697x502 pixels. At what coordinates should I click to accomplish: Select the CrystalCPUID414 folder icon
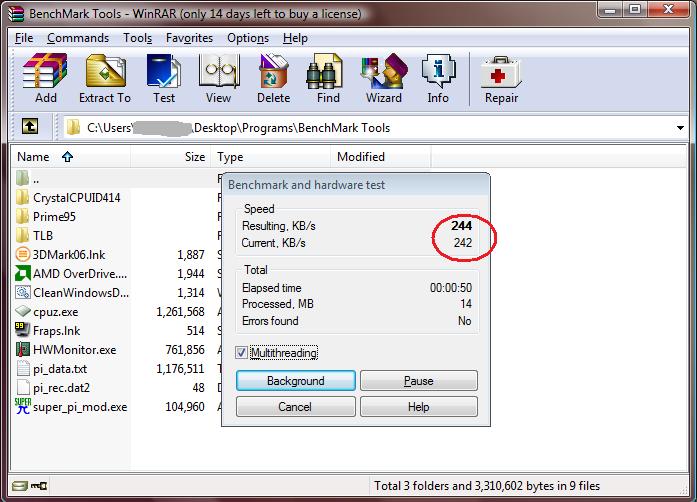(x=23, y=197)
